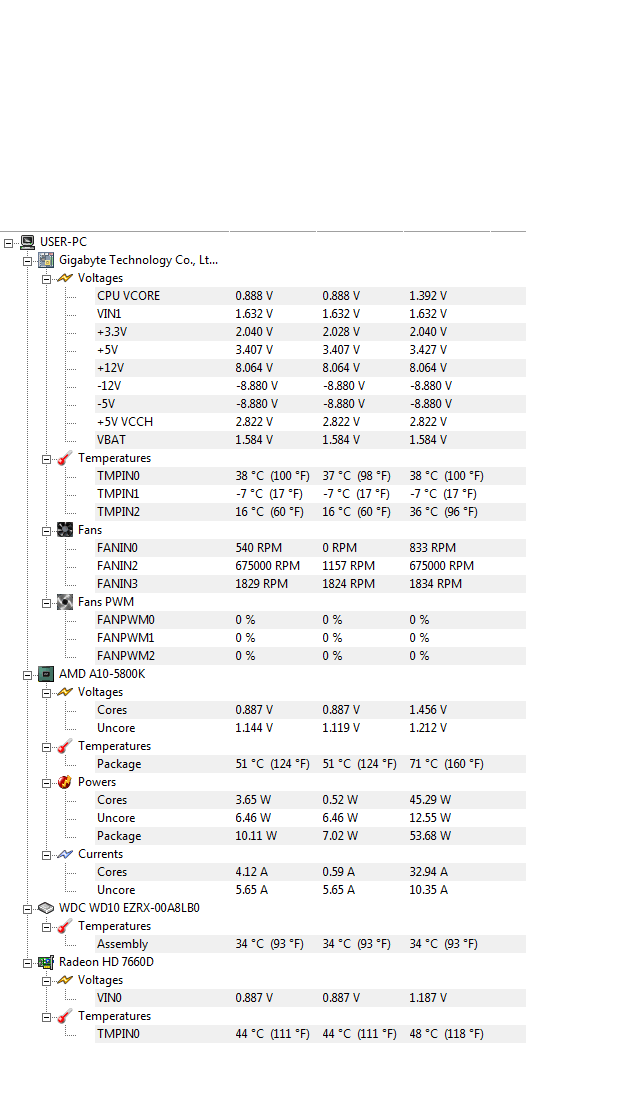Viewport: 638px width, 1096px height.
Task: Select the Assembly temperature row
Action: 310,944
